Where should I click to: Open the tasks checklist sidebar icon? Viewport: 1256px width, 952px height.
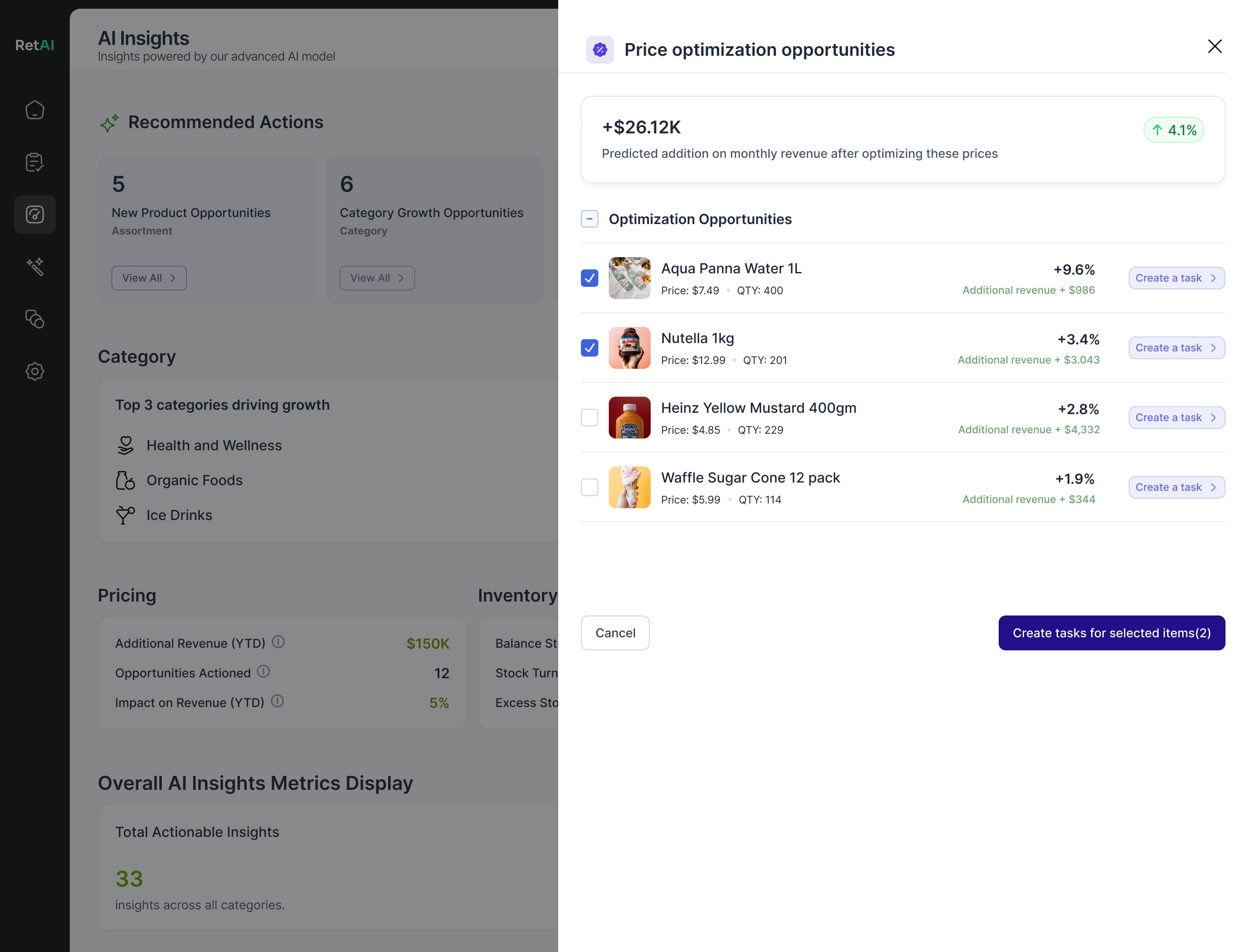(x=34, y=162)
